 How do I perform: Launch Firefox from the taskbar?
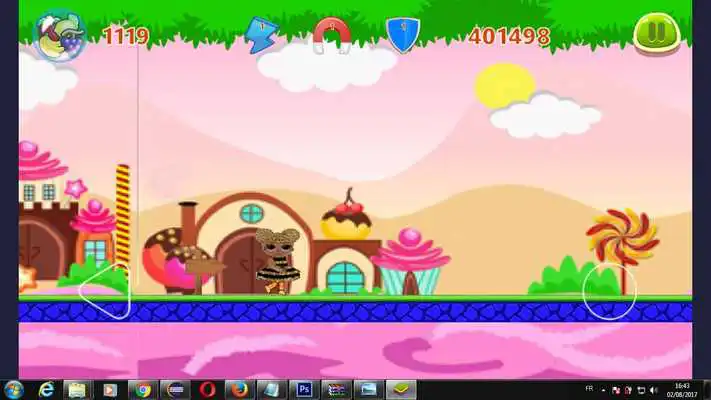[238, 389]
